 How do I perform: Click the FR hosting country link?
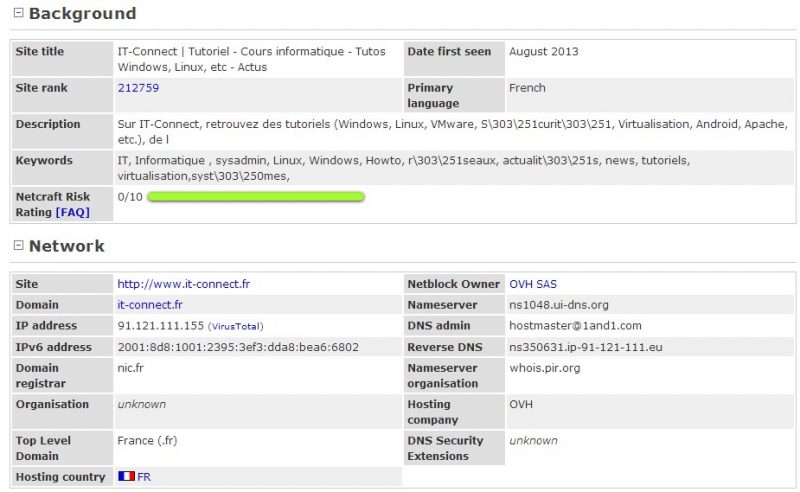click(145, 477)
